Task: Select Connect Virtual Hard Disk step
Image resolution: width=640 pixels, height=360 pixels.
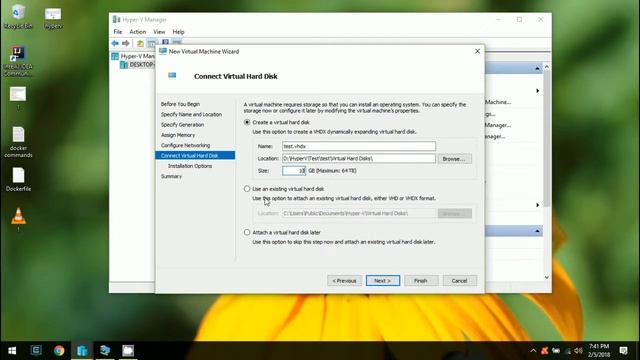Action: coord(195,156)
